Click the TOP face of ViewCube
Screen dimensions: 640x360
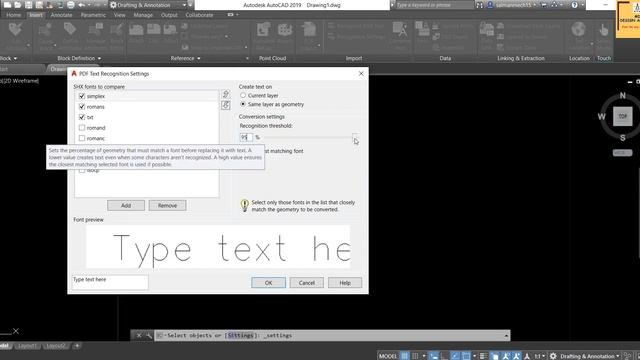(x=622, y=116)
